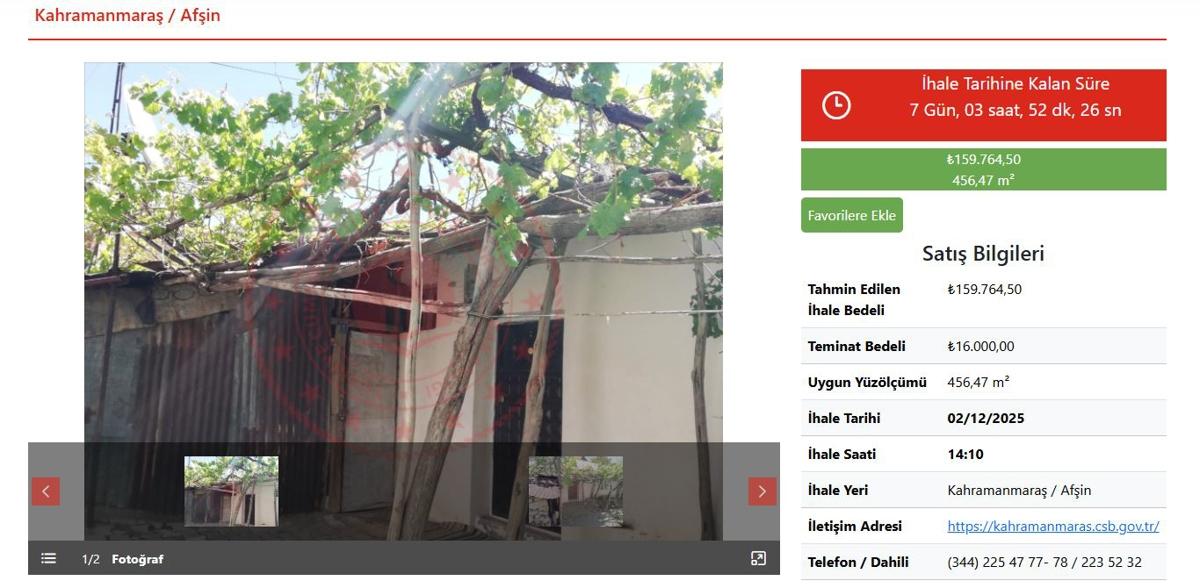Select the second photo thumbnail

(x=575, y=491)
